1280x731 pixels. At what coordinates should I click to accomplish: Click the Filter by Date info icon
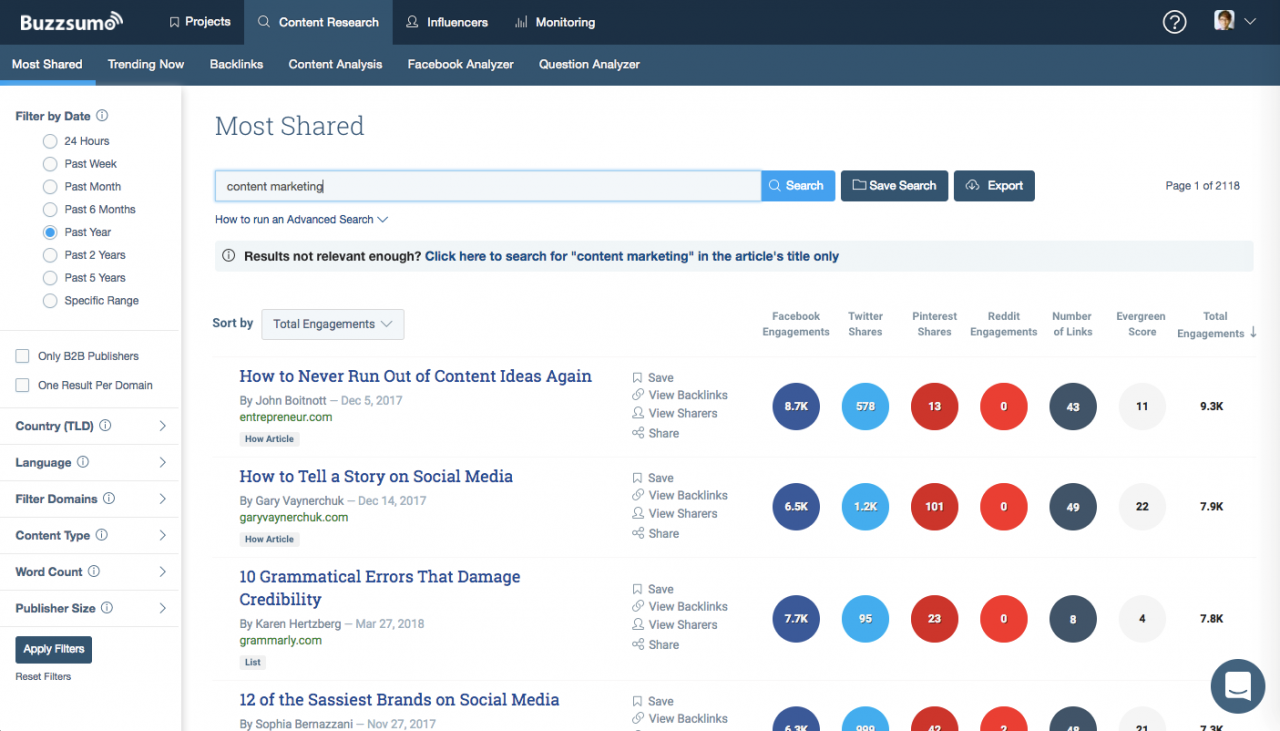(102, 116)
